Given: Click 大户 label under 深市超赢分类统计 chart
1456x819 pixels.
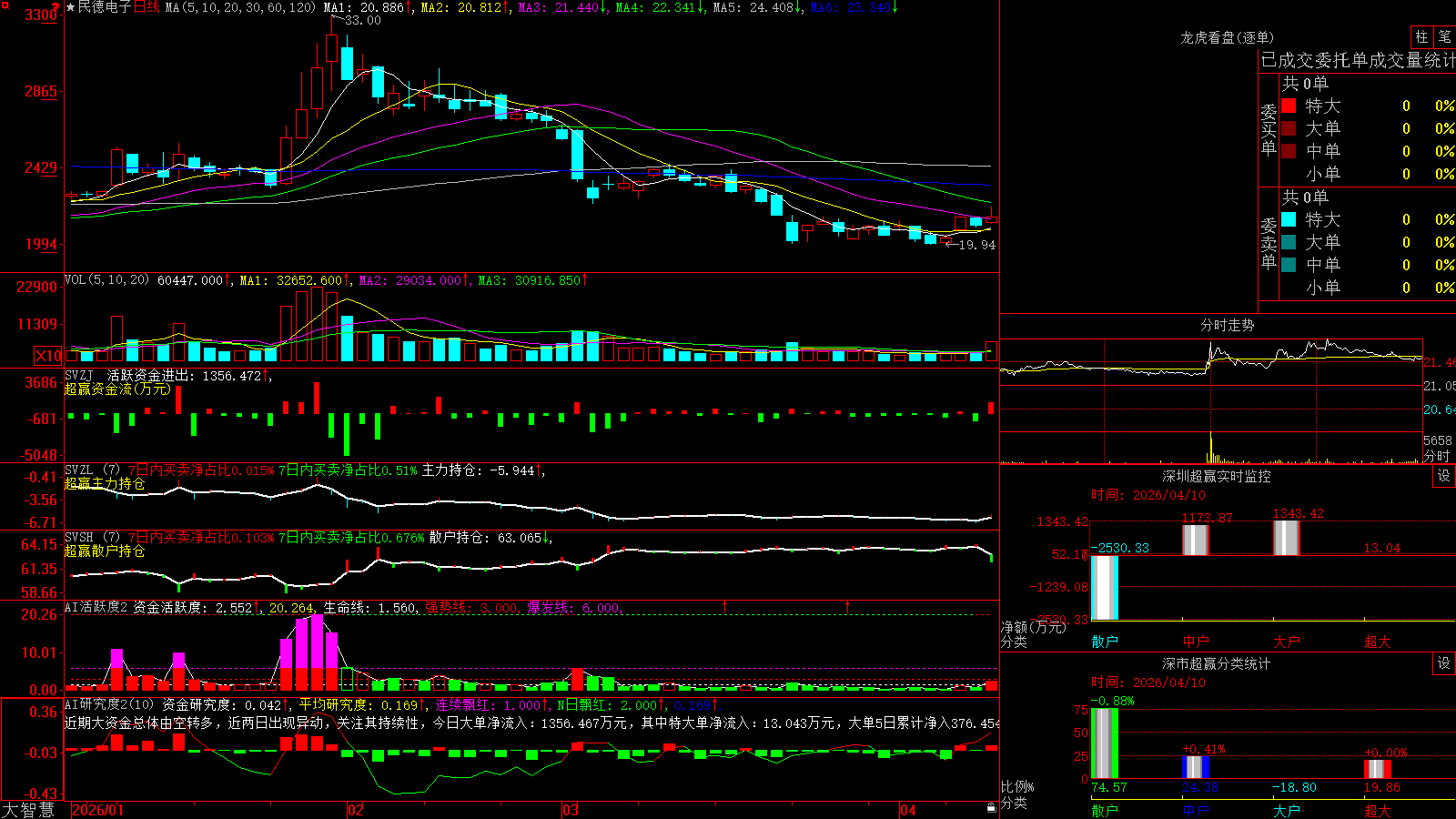Looking at the screenshot, I should coord(1287,810).
